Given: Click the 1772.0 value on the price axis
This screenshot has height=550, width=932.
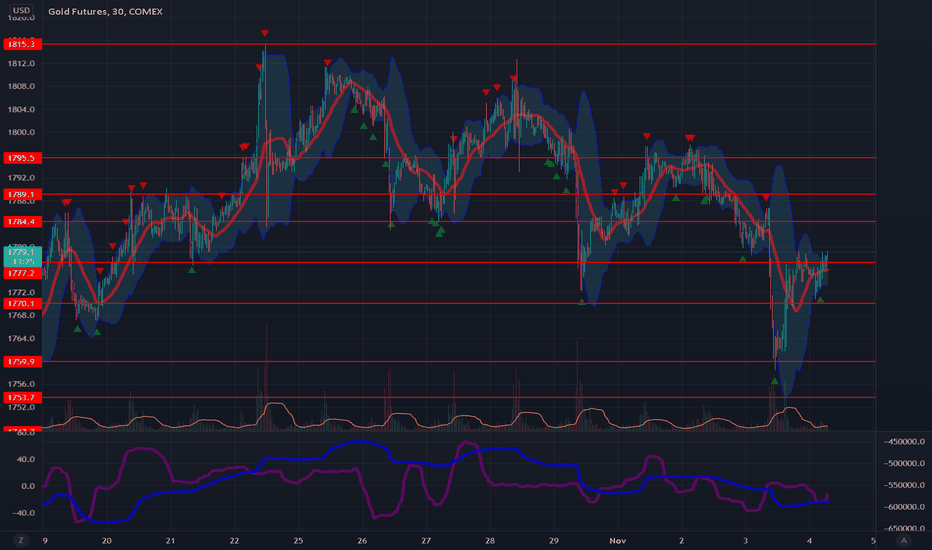Looking at the screenshot, I should pos(21,293).
